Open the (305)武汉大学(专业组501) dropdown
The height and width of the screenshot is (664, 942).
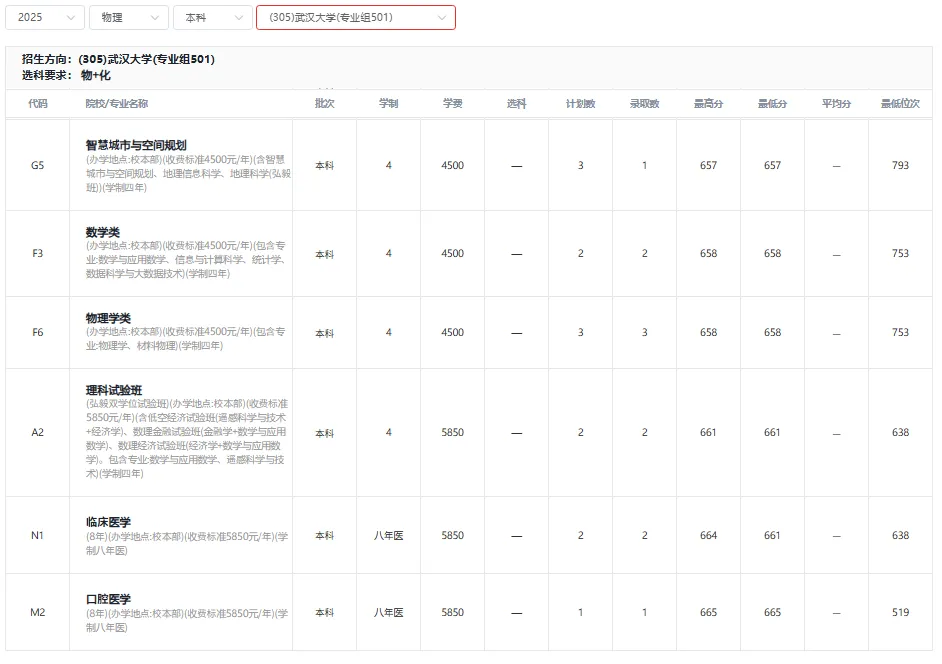click(x=356, y=17)
